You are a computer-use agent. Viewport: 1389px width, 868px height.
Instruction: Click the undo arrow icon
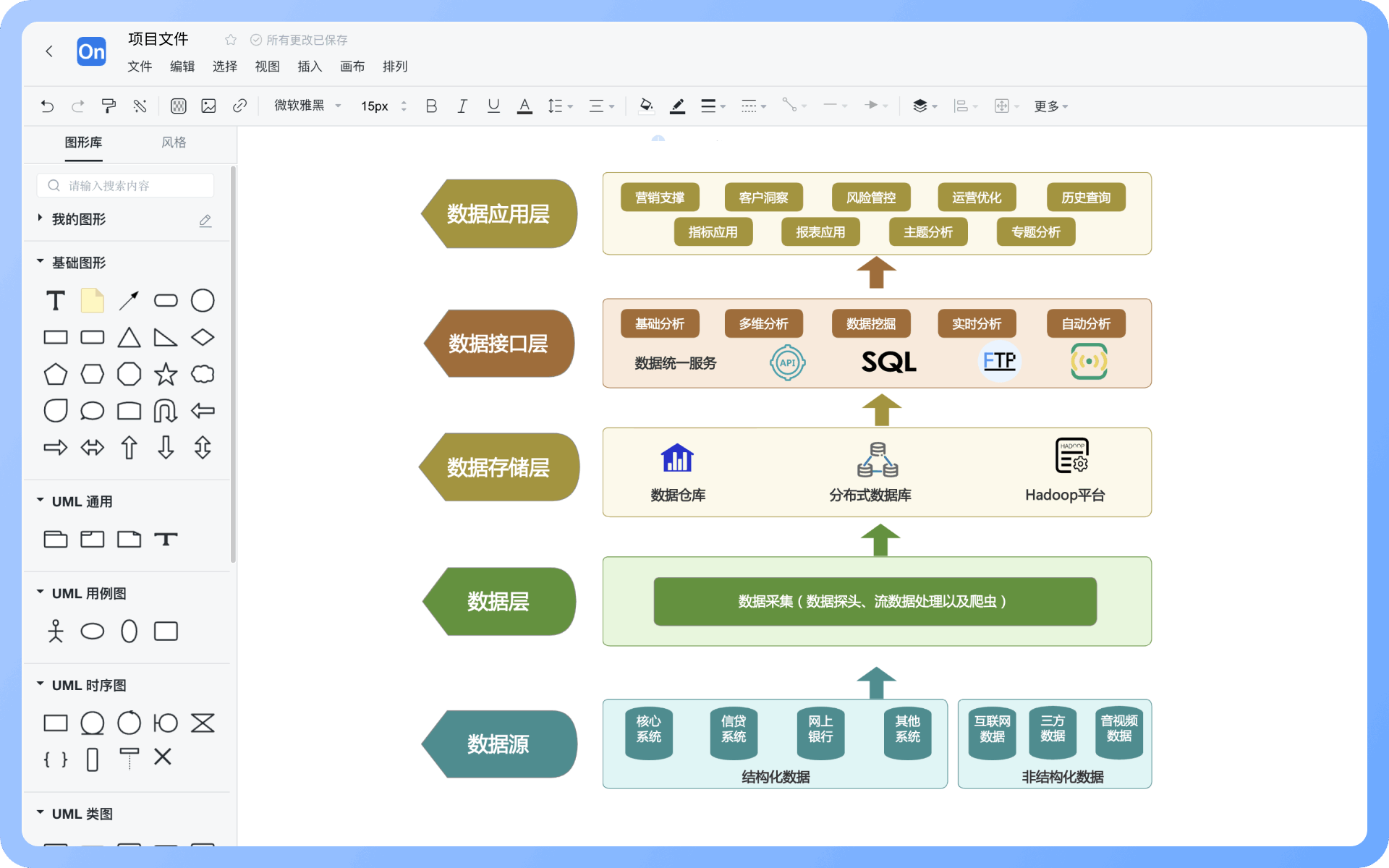(47, 106)
